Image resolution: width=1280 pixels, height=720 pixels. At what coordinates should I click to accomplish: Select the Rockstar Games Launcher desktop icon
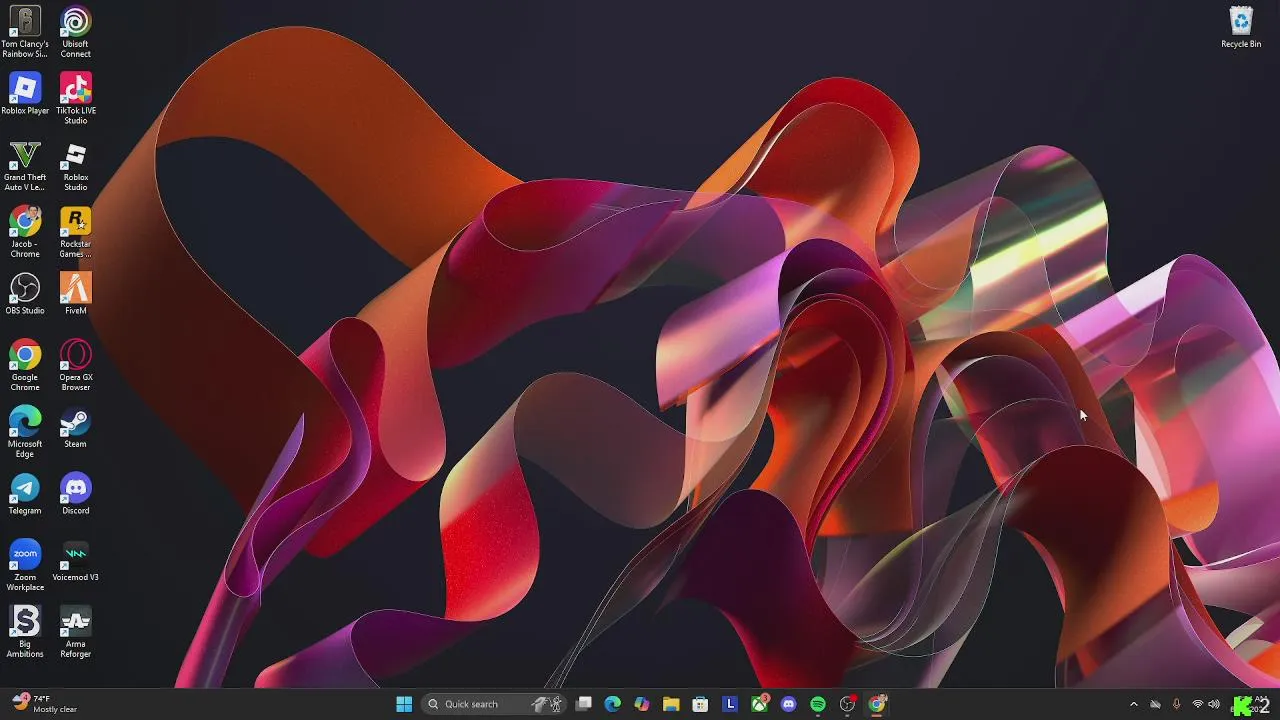[x=75, y=232]
